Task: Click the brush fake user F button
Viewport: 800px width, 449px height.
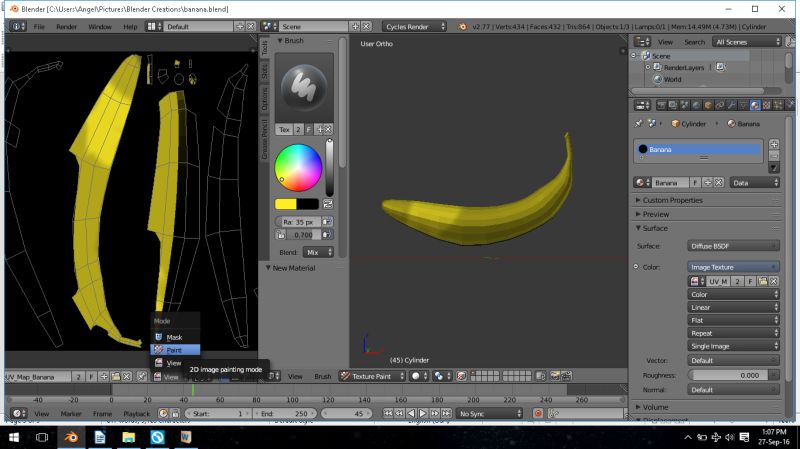Action: pos(309,130)
